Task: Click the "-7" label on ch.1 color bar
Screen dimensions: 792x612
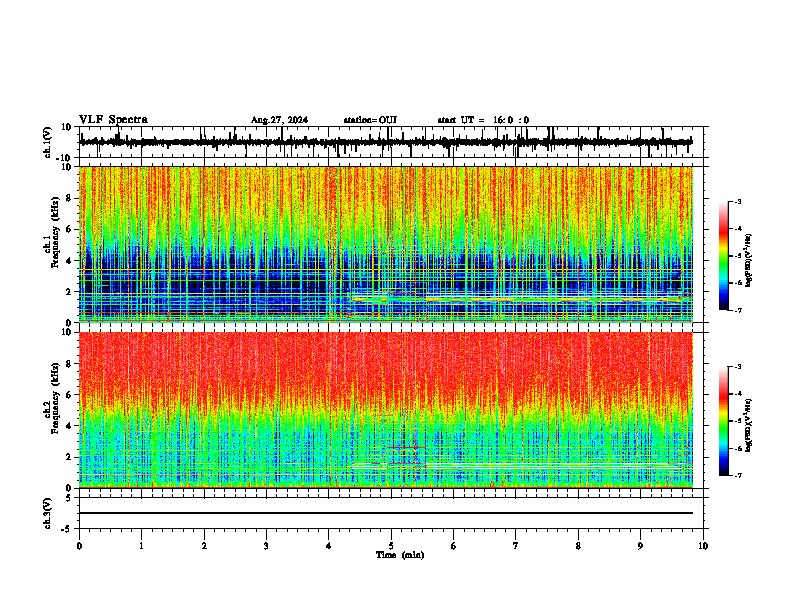Action: [738, 310]
